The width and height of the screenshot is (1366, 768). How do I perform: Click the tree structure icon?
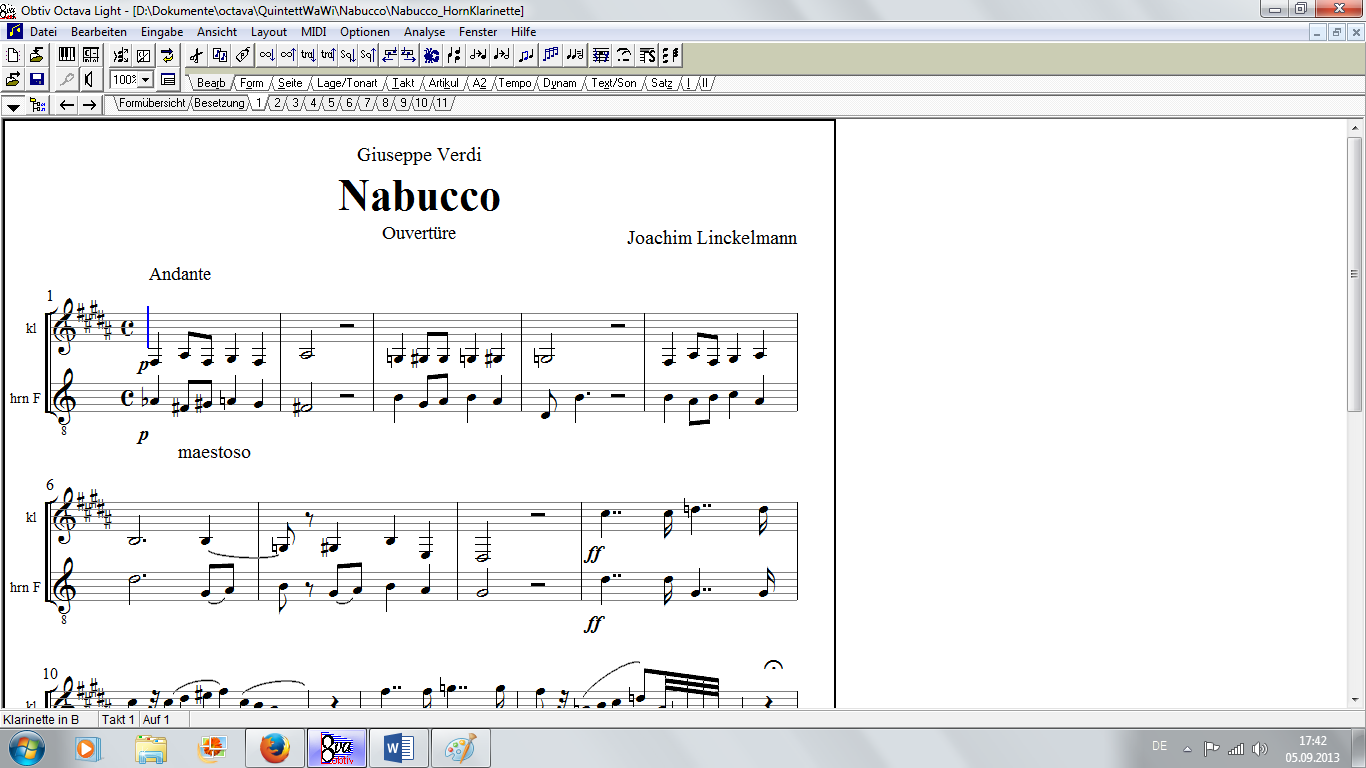tap(38, 105)
